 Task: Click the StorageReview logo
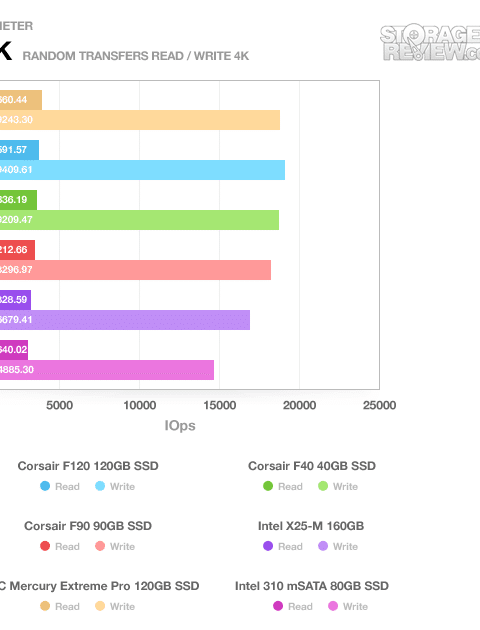pos(430,43)
